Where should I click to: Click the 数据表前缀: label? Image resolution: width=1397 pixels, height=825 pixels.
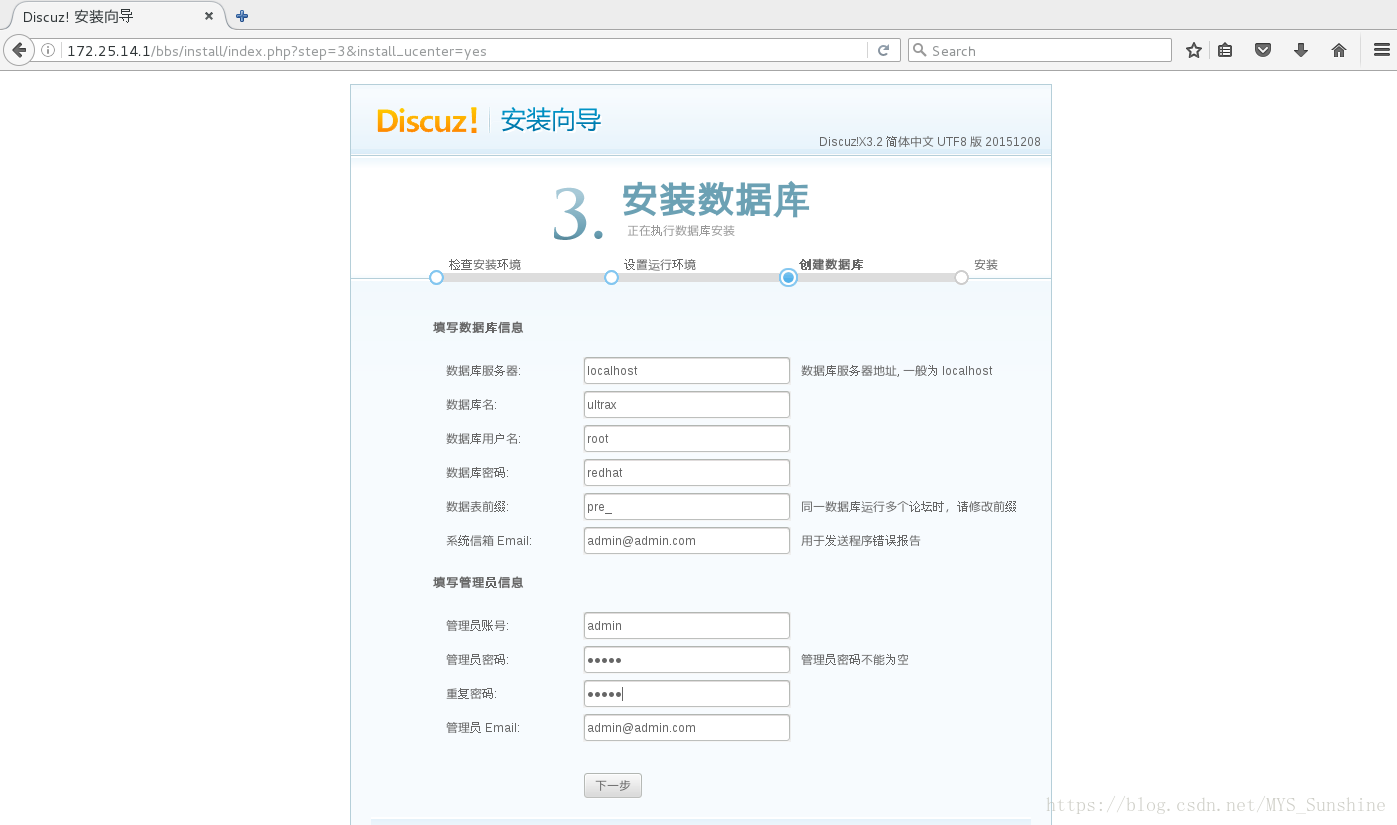[477, 506]
